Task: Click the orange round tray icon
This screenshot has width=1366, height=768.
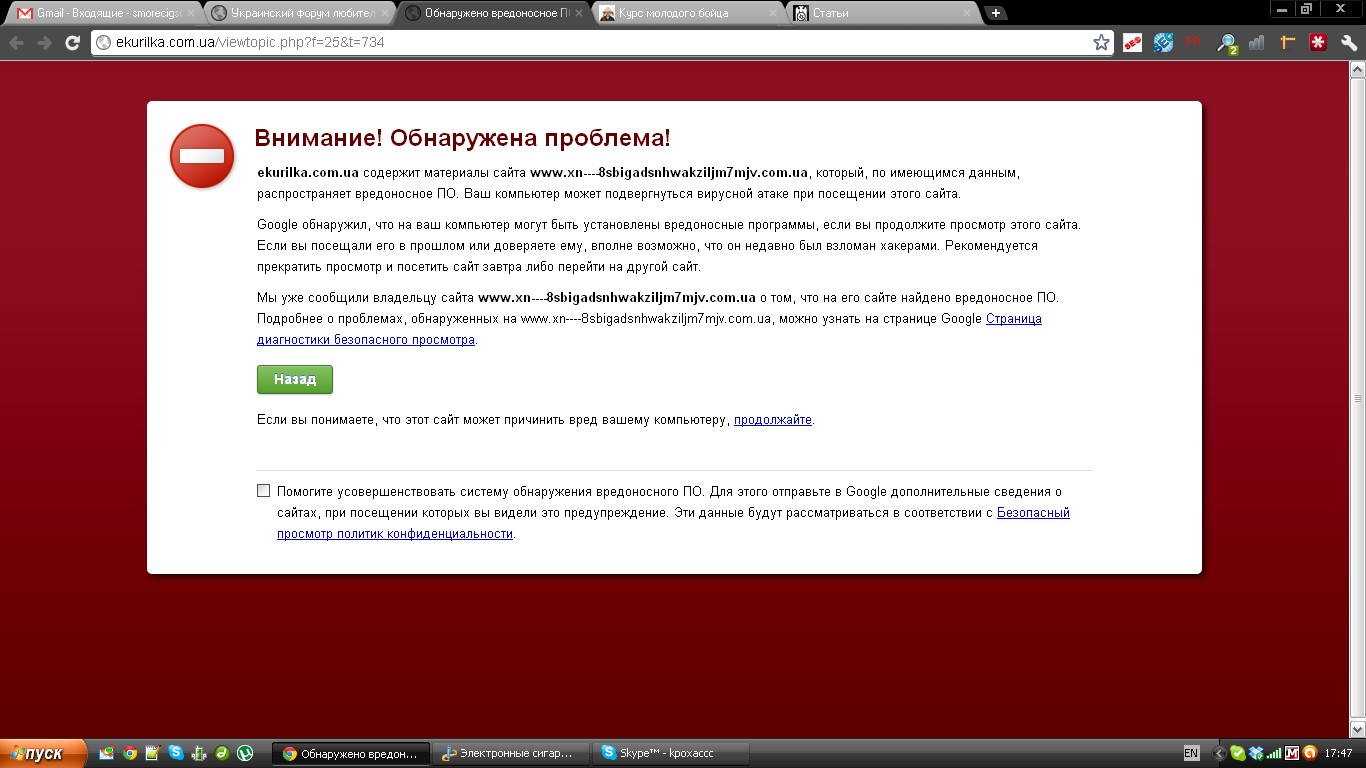Action: [1310, 753]
